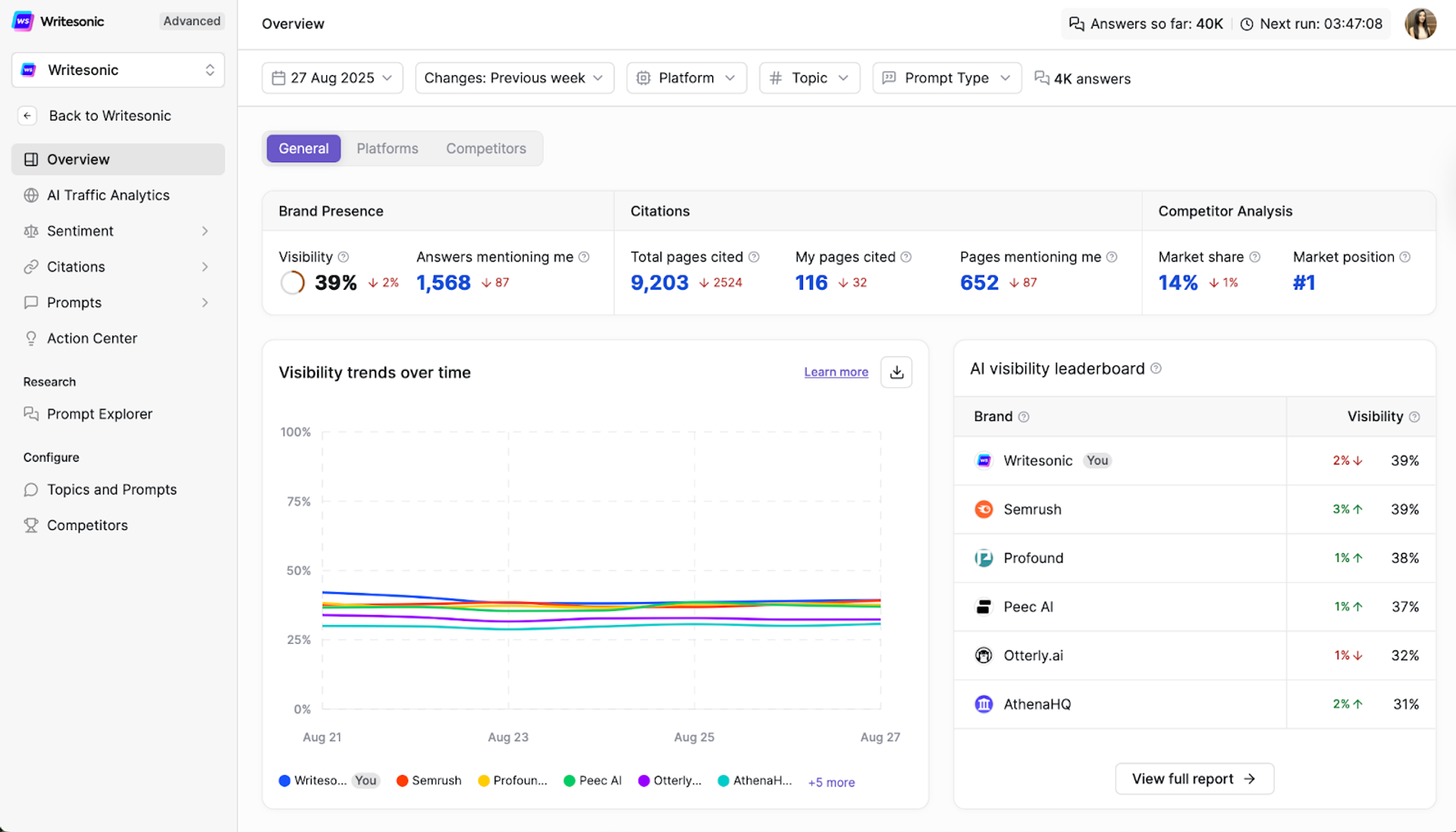Open the 27 Aug 2025 date dropdown
Screen dimensions: 1456x832
click(x=332, y=78)
